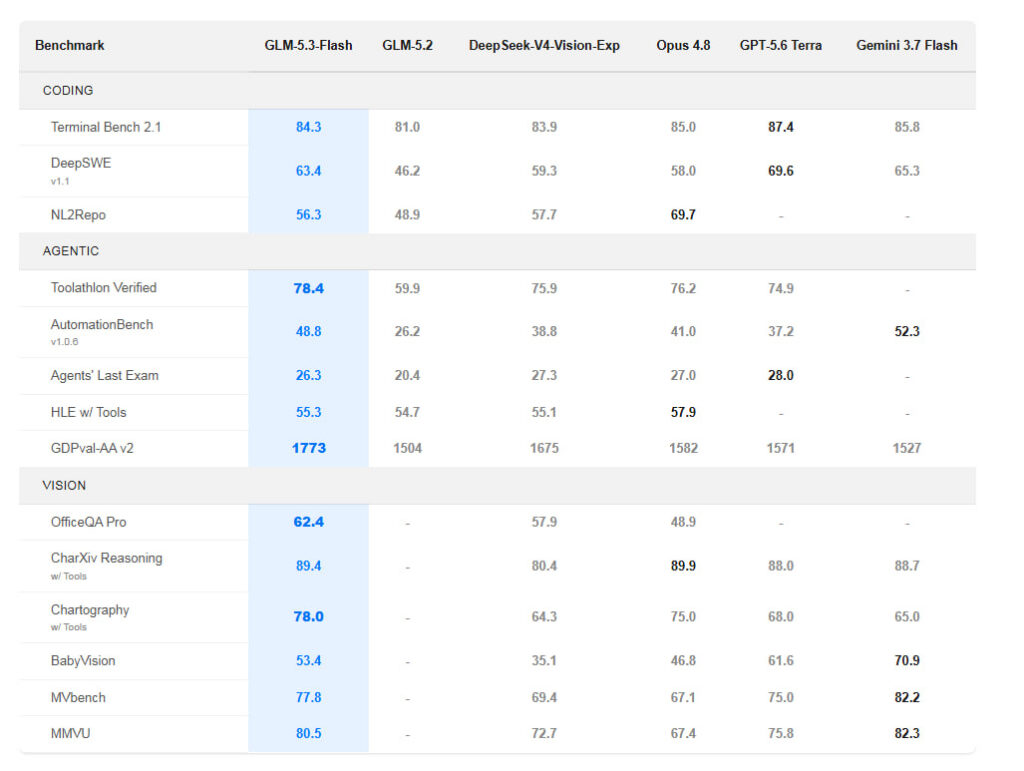Click the CharXiv Reasoning label
This screenshot has height=771, width=1024.
(x=106, y=558)
